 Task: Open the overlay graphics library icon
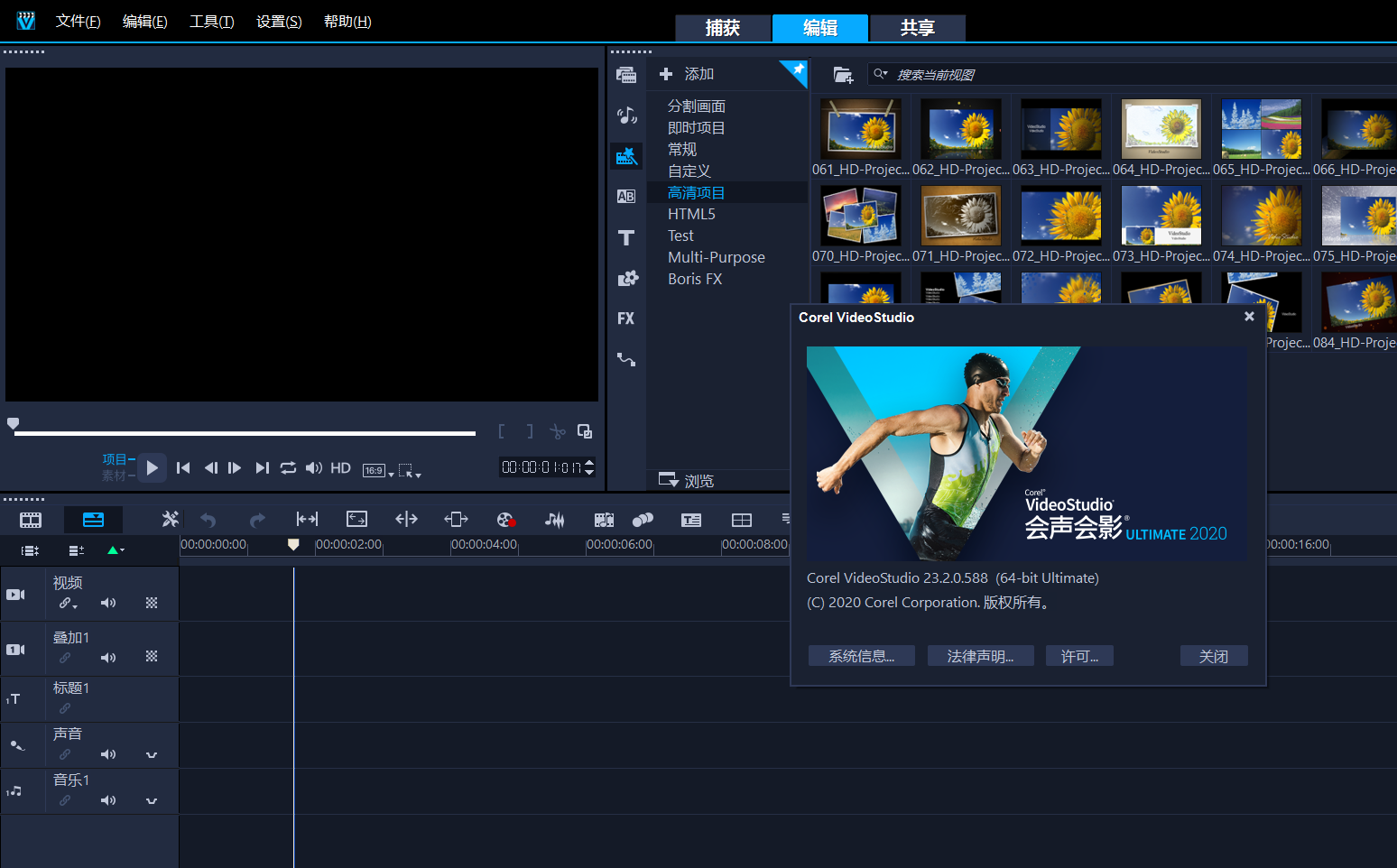(627, 278)
